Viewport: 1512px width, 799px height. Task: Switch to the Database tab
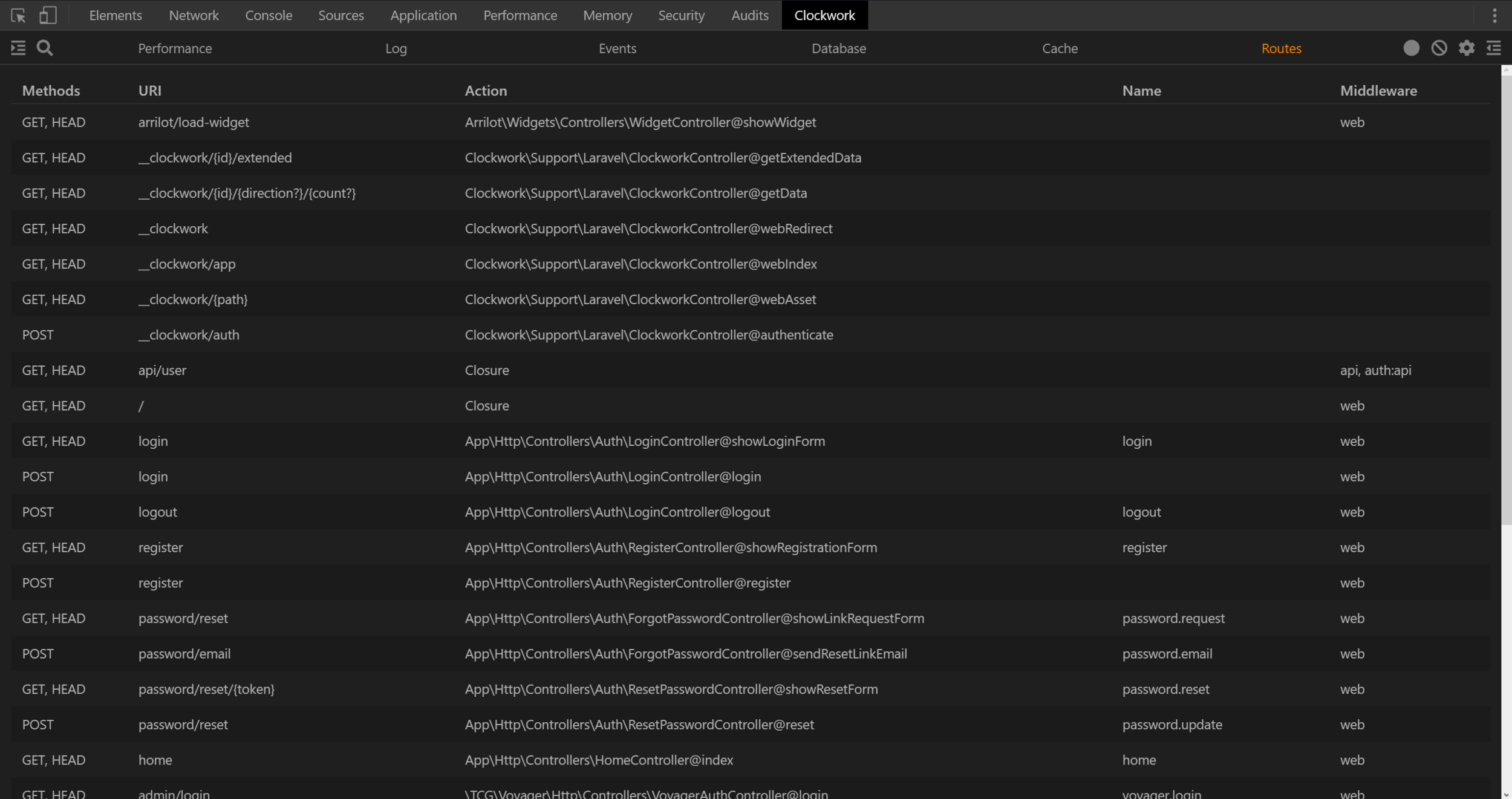pyautogui.click(x=838, y=48)
